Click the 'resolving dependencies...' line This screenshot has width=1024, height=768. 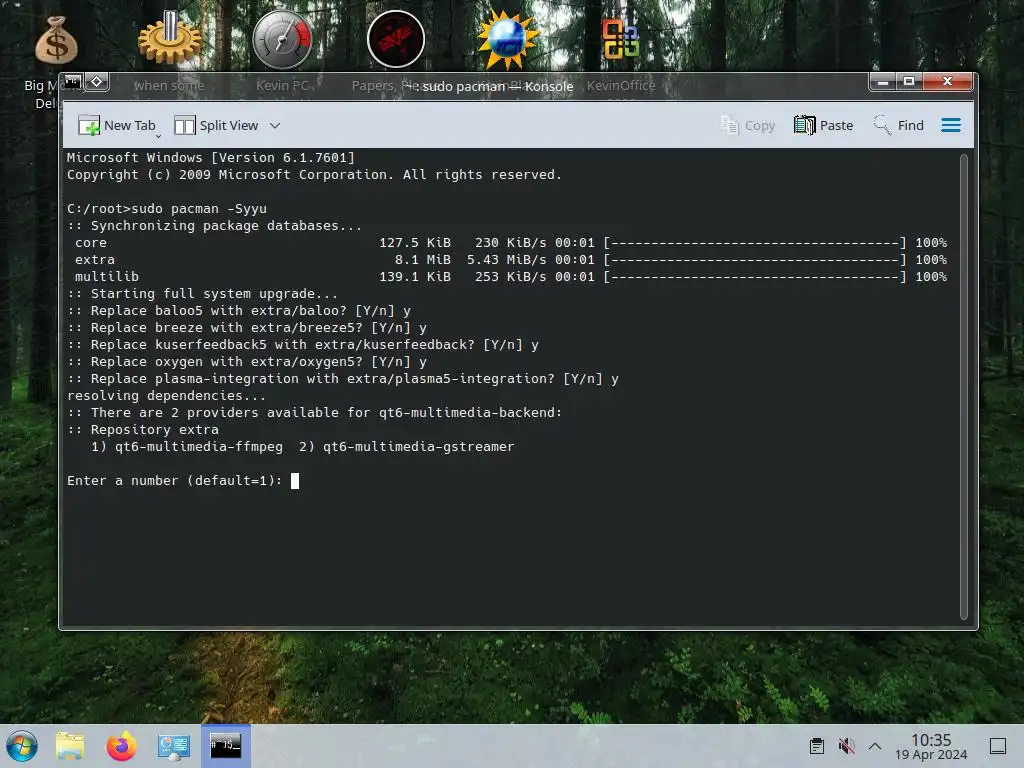(167, 396)
